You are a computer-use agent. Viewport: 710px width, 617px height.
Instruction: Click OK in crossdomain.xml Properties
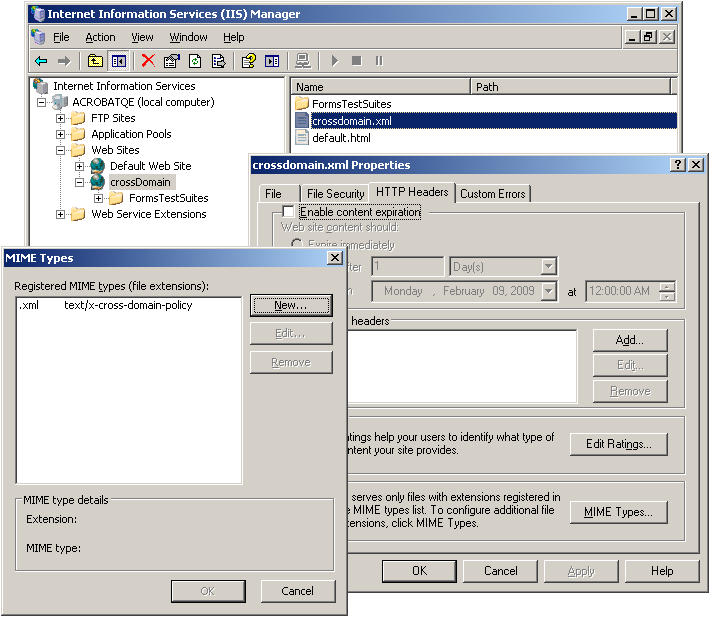pos(419,571)
